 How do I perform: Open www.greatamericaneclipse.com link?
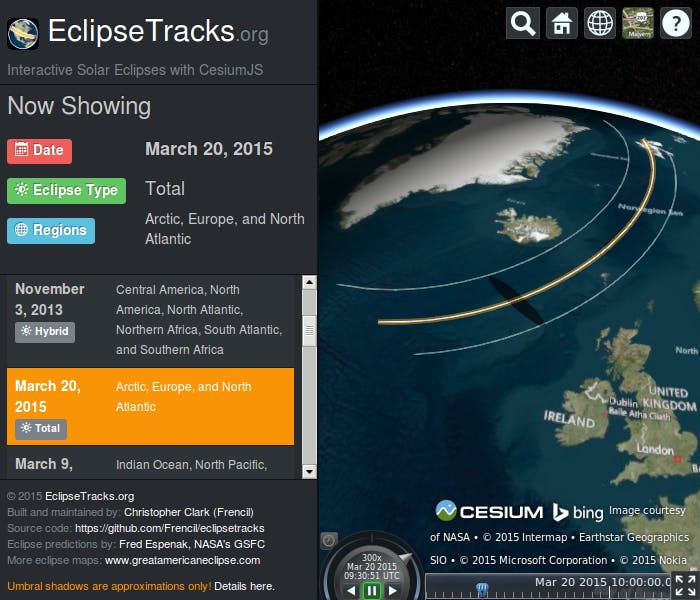coord(183,561)
